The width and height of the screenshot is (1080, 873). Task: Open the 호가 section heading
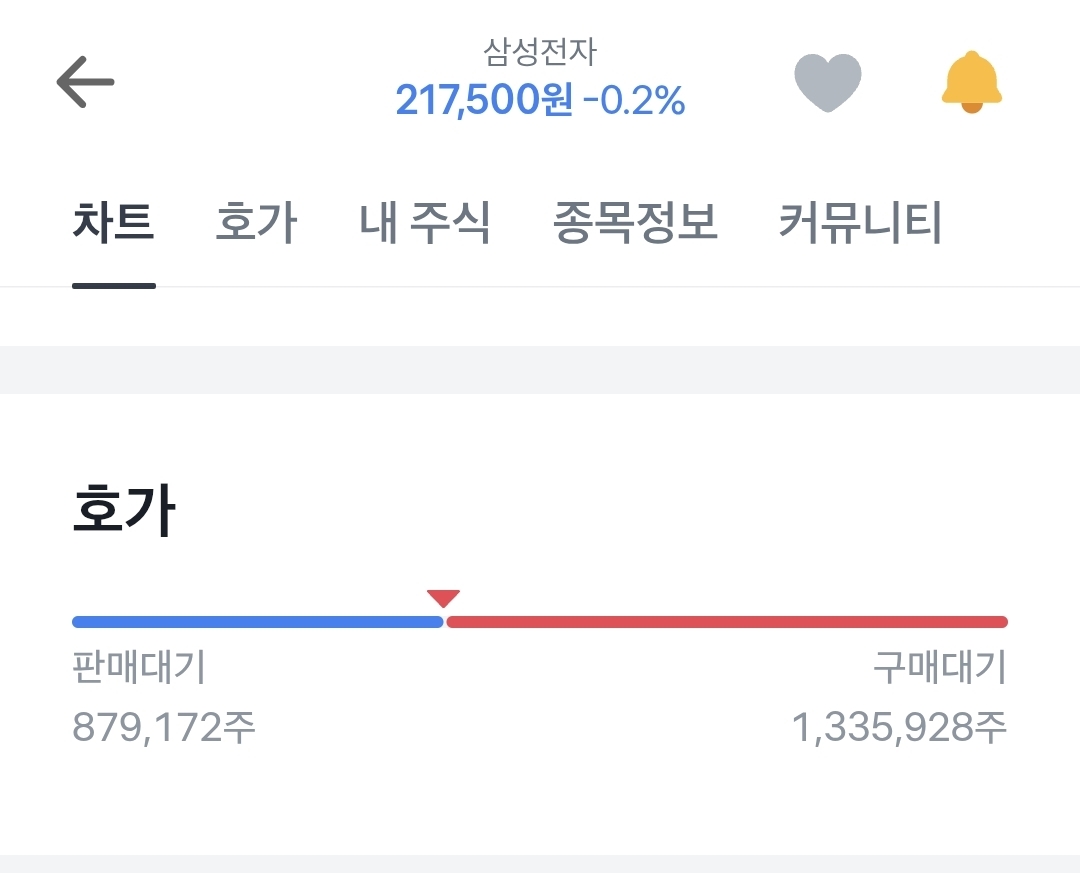pos(124,510)
